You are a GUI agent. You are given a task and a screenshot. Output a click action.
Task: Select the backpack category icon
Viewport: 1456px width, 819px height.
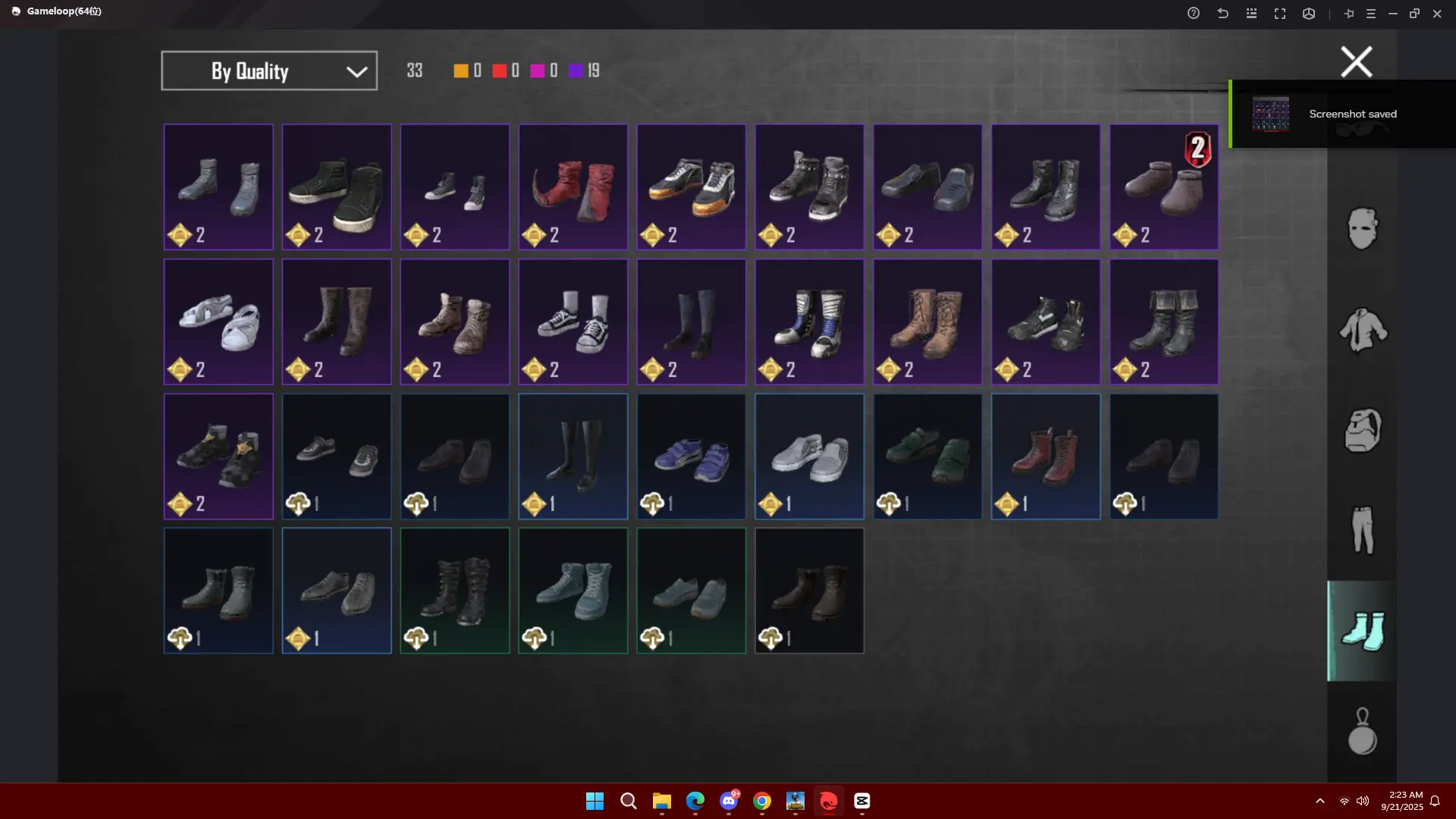point(1362,430)
